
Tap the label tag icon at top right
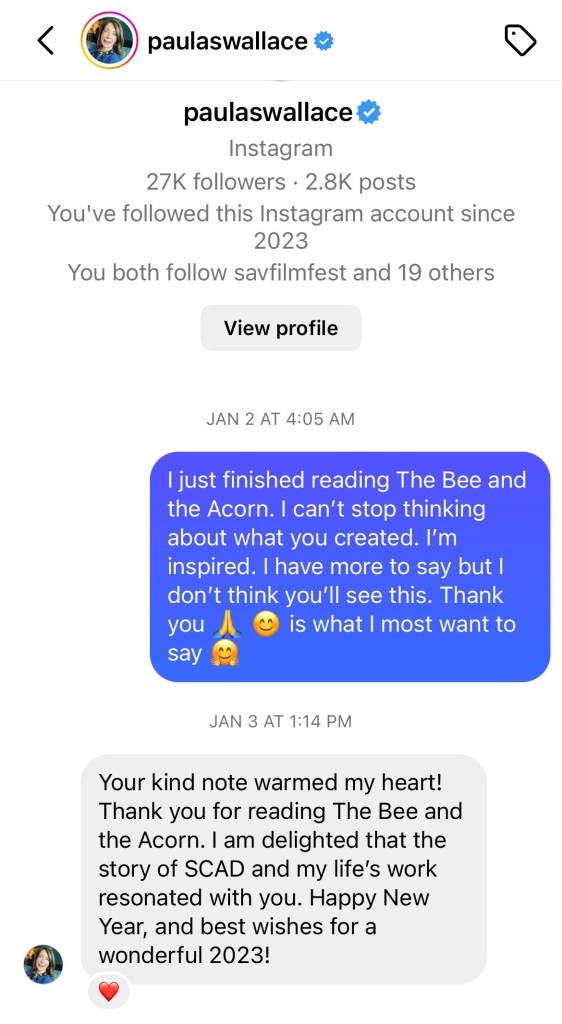tap(520, 41)
